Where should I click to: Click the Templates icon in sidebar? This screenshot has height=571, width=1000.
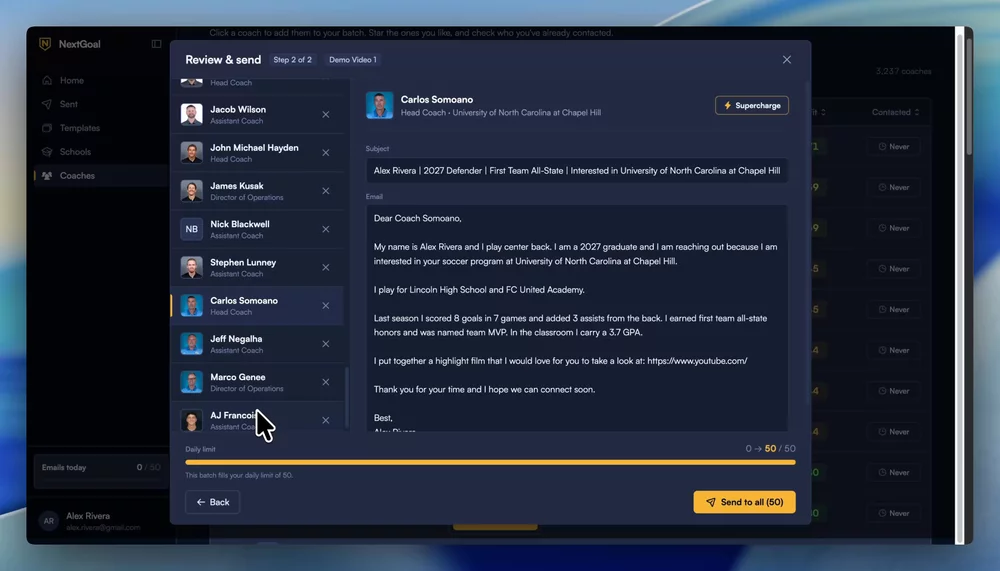(47, 128)
